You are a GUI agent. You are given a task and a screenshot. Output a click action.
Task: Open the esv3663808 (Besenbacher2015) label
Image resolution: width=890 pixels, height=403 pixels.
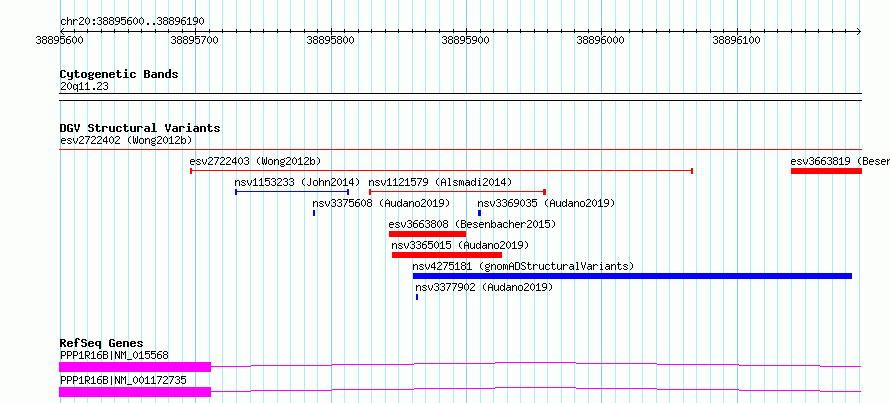coord(472,224)
